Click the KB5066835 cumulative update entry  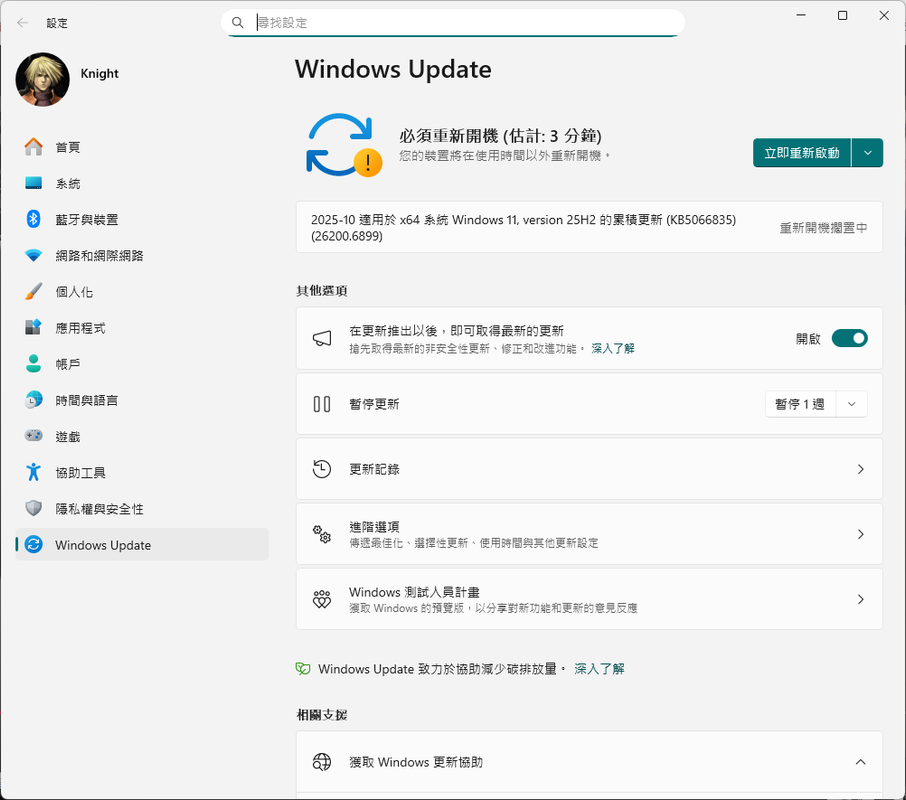589,227
